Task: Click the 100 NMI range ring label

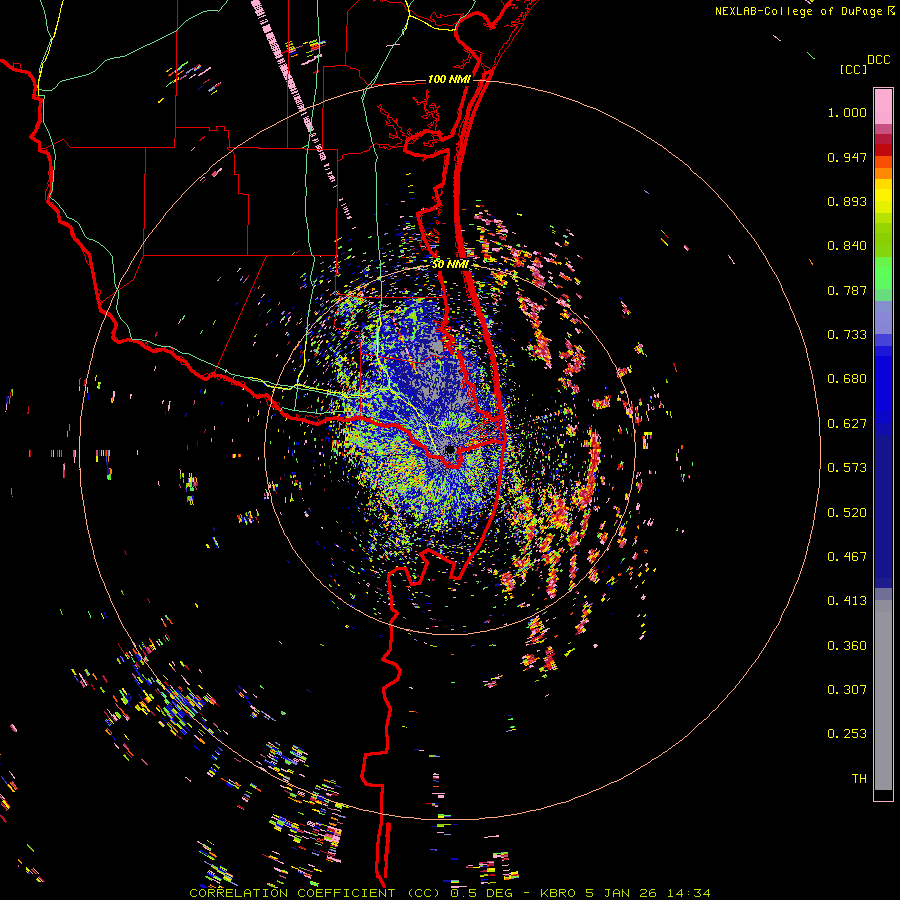Action: click(449, 79)
